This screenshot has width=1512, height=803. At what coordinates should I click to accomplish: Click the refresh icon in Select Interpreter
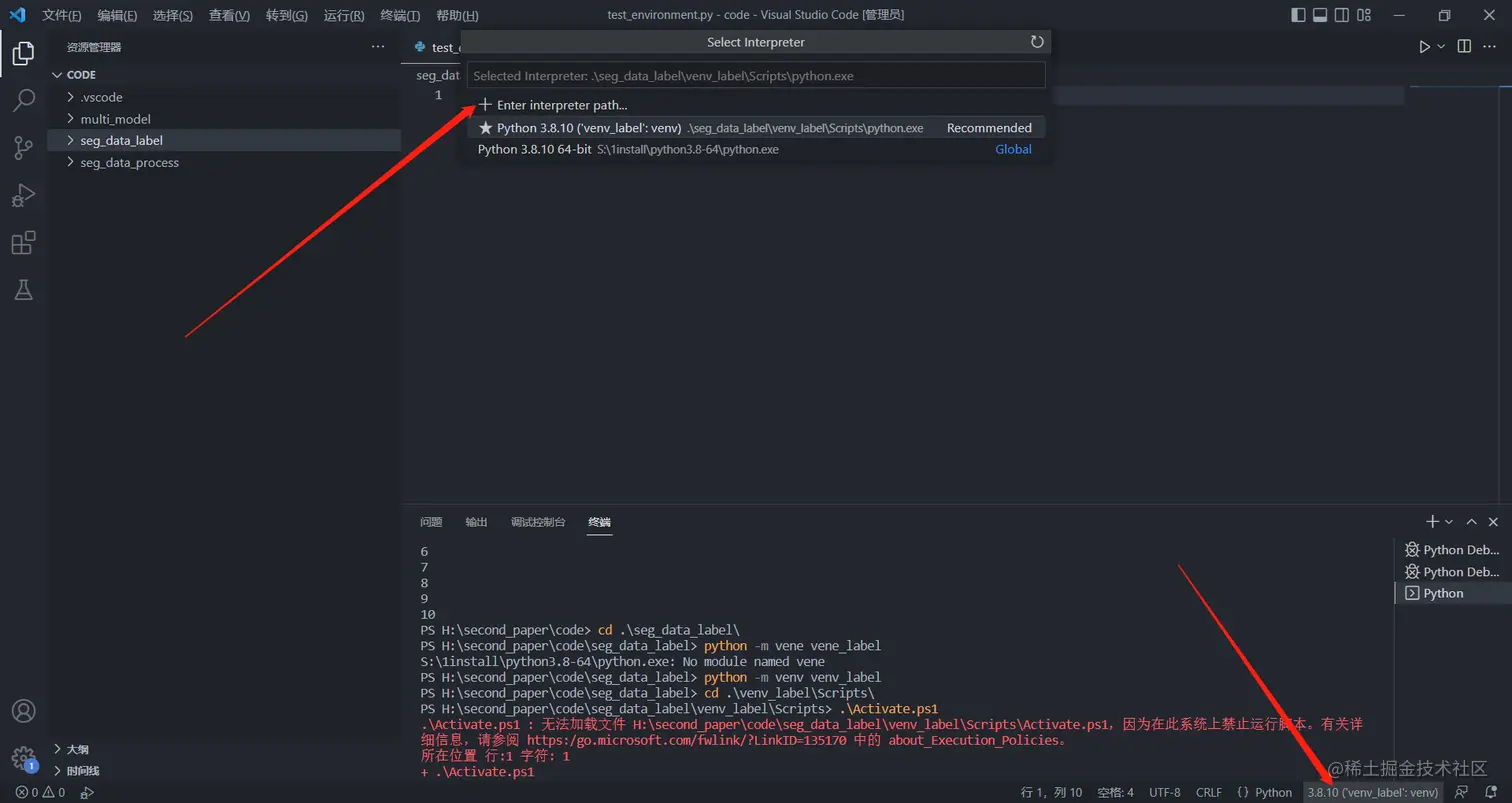point(1037,42)
